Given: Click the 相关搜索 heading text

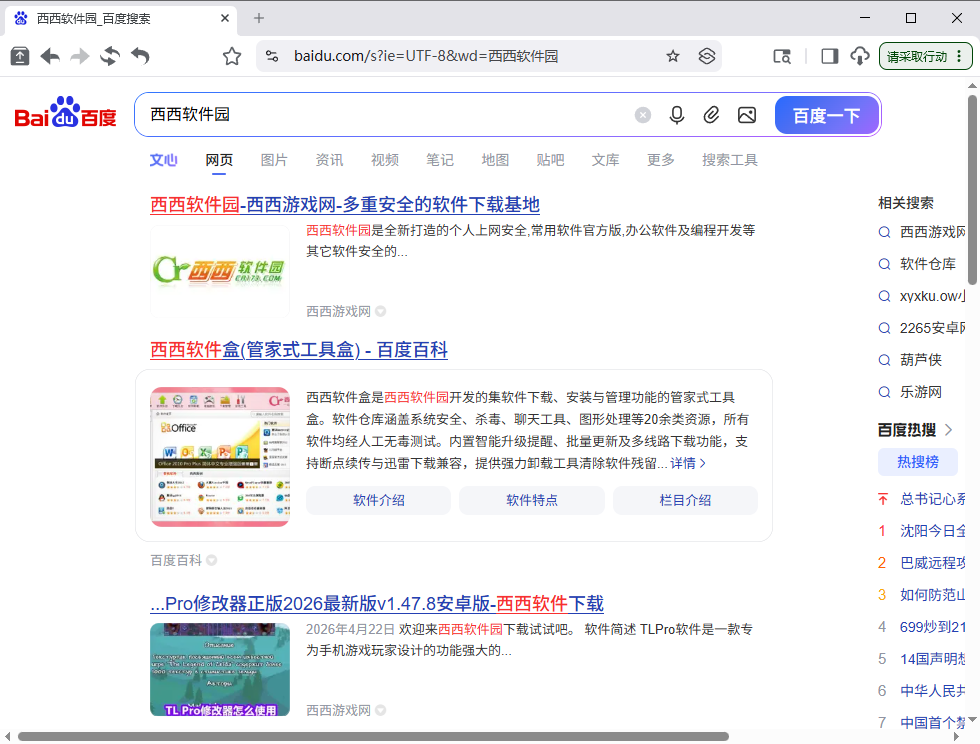Looking at the screenshot, I should [x=906, y=203].
